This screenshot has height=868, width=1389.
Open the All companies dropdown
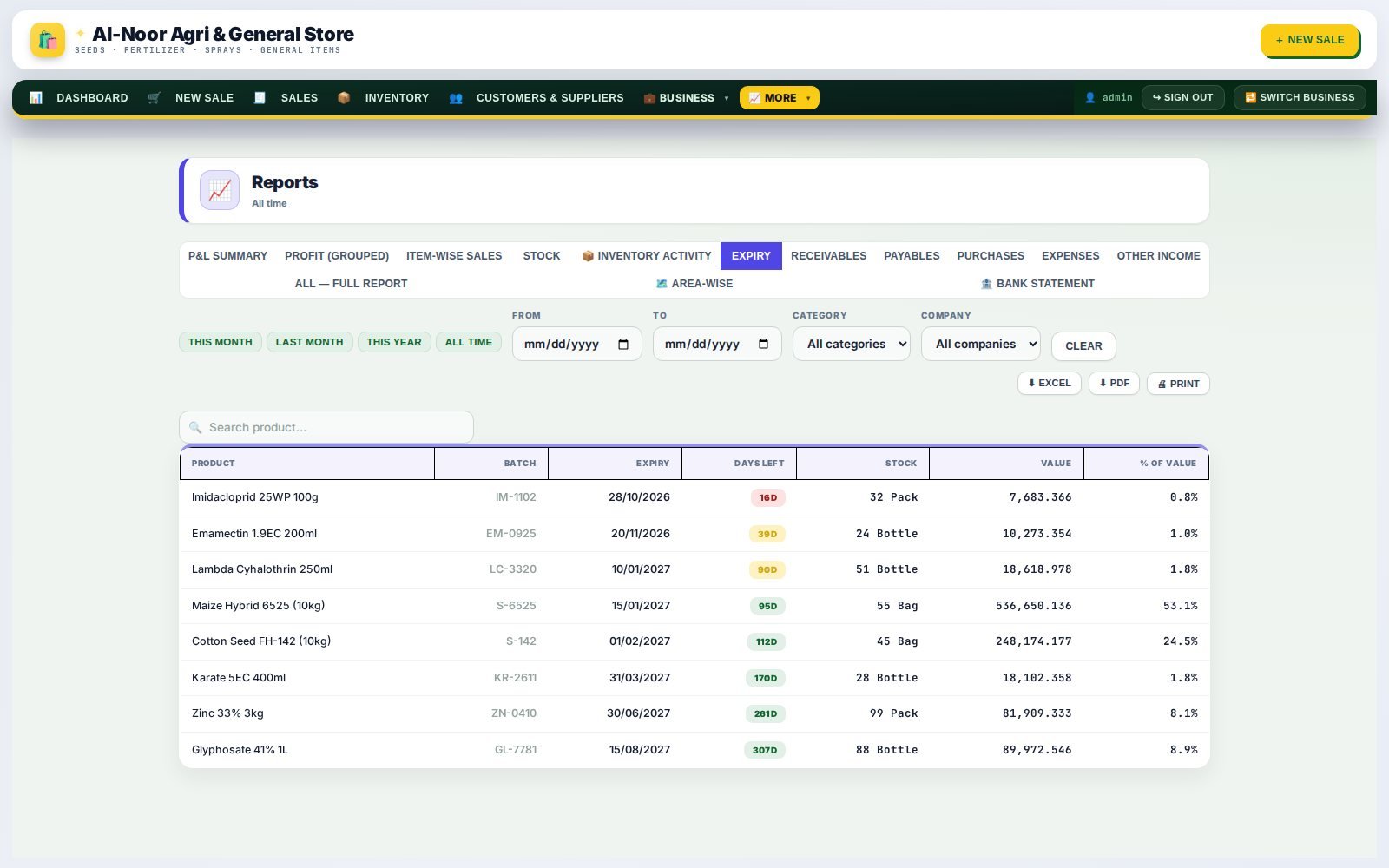[x=981, y=344]
